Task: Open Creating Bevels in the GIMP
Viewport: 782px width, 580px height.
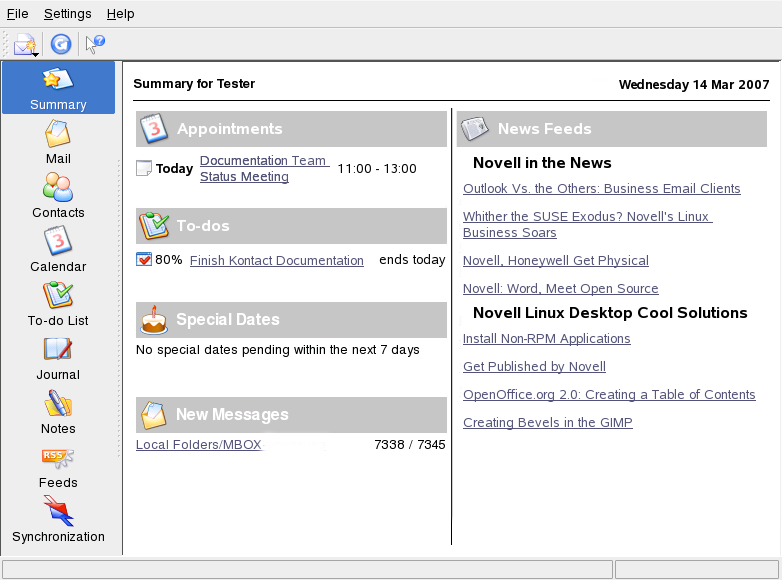Action: [548, 422]
